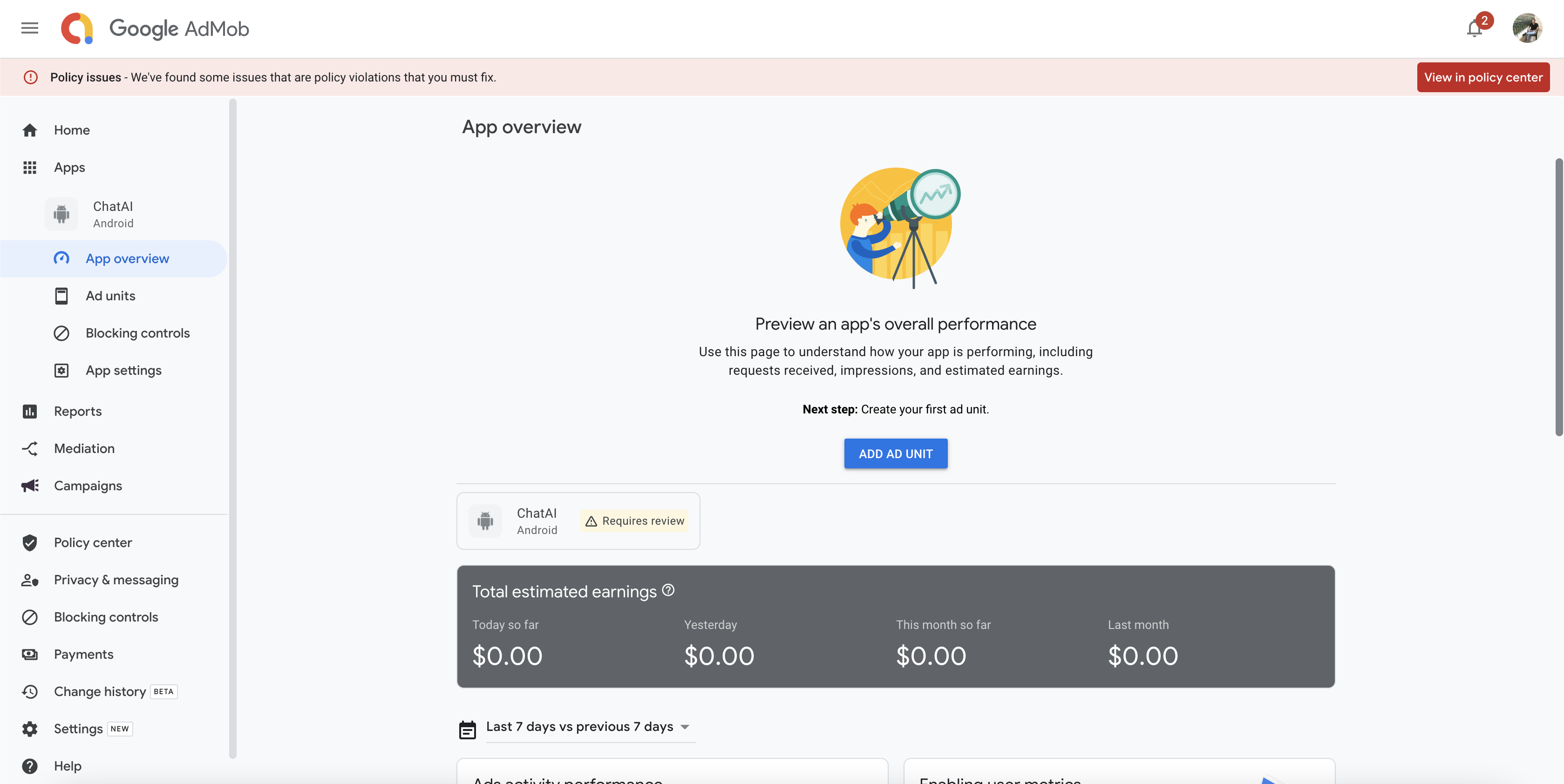Click the ADD AD UNIT button
The width and height of the screenshot is (1564, 784).
pos(896,453)
